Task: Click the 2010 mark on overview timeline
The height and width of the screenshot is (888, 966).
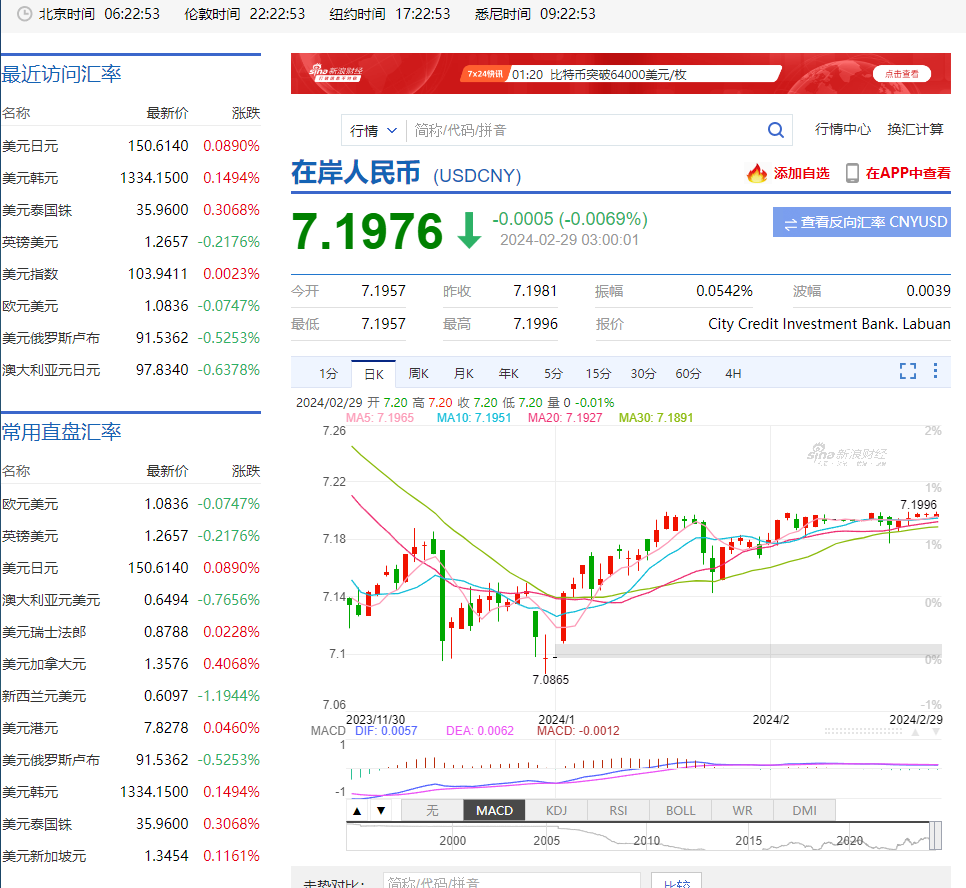Action: pyautogui.click(x=646, y=841)
